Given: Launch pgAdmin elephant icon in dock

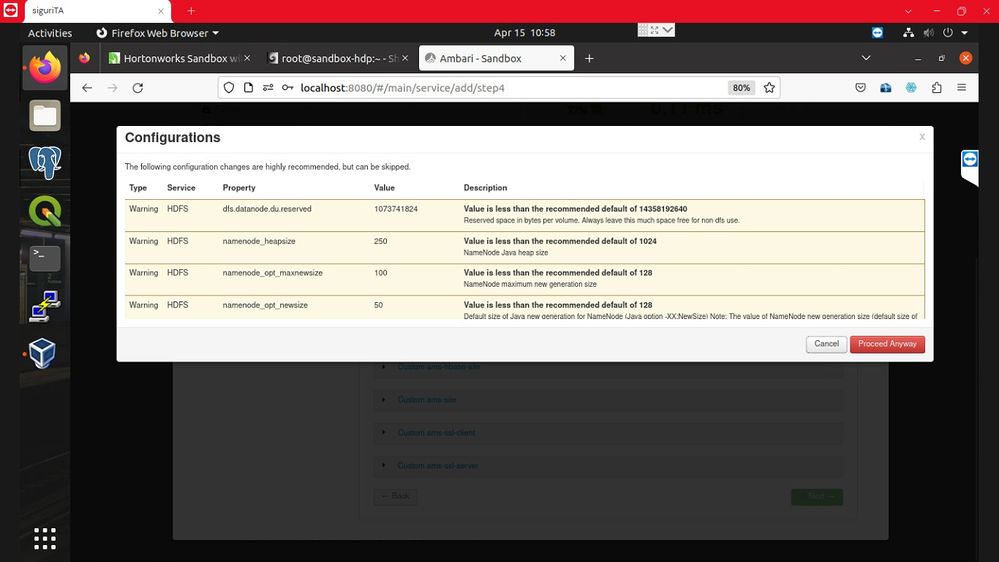Looking at the screenshot, I should pyautogui.click(x=45, y=162).
